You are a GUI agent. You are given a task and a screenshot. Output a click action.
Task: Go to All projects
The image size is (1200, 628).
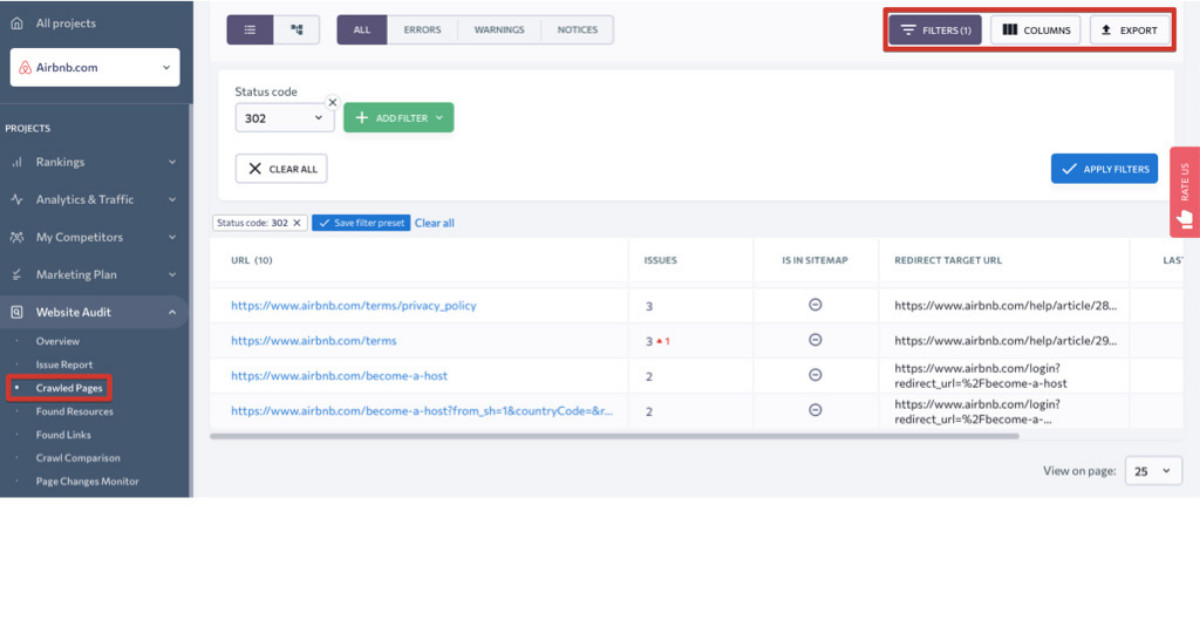pos(66,23)
